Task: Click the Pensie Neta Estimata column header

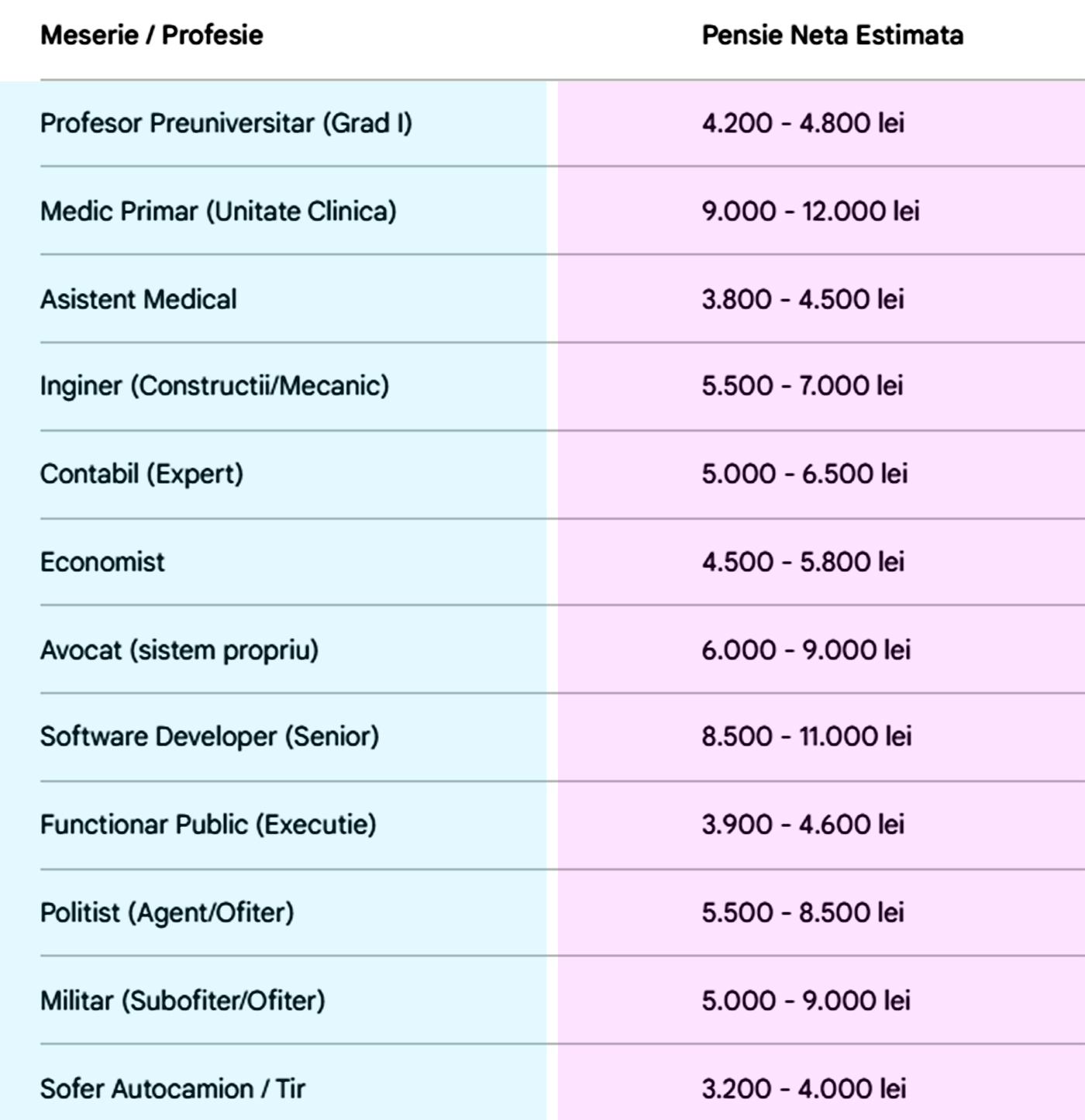Action: pos(832,35)
